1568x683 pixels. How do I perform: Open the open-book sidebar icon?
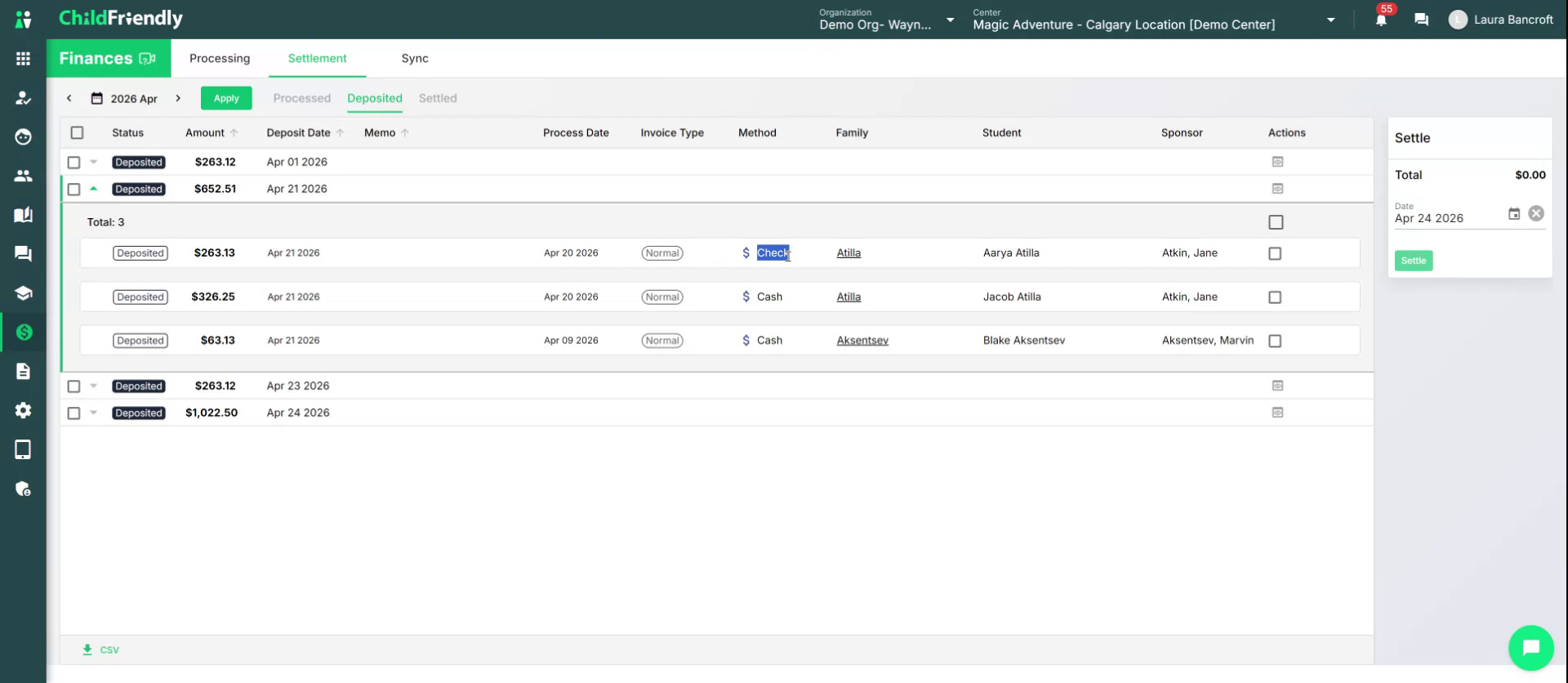[x=23, y=215]
